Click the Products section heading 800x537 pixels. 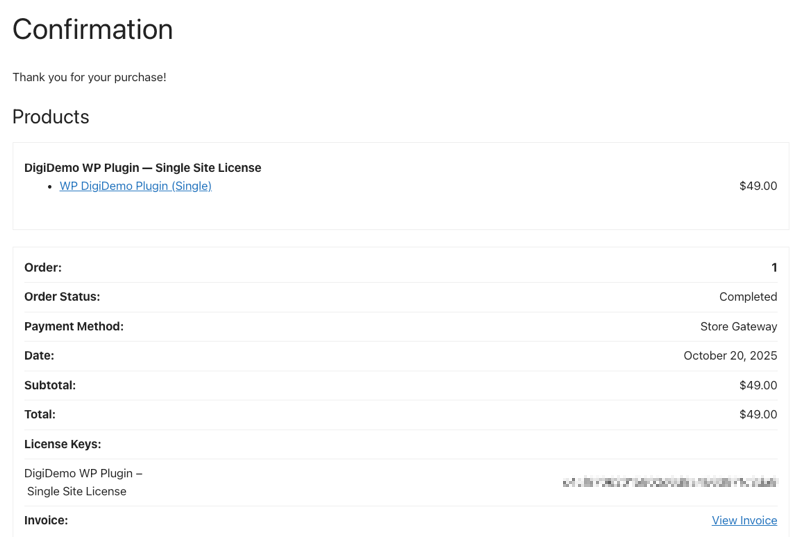pos(50,117)
